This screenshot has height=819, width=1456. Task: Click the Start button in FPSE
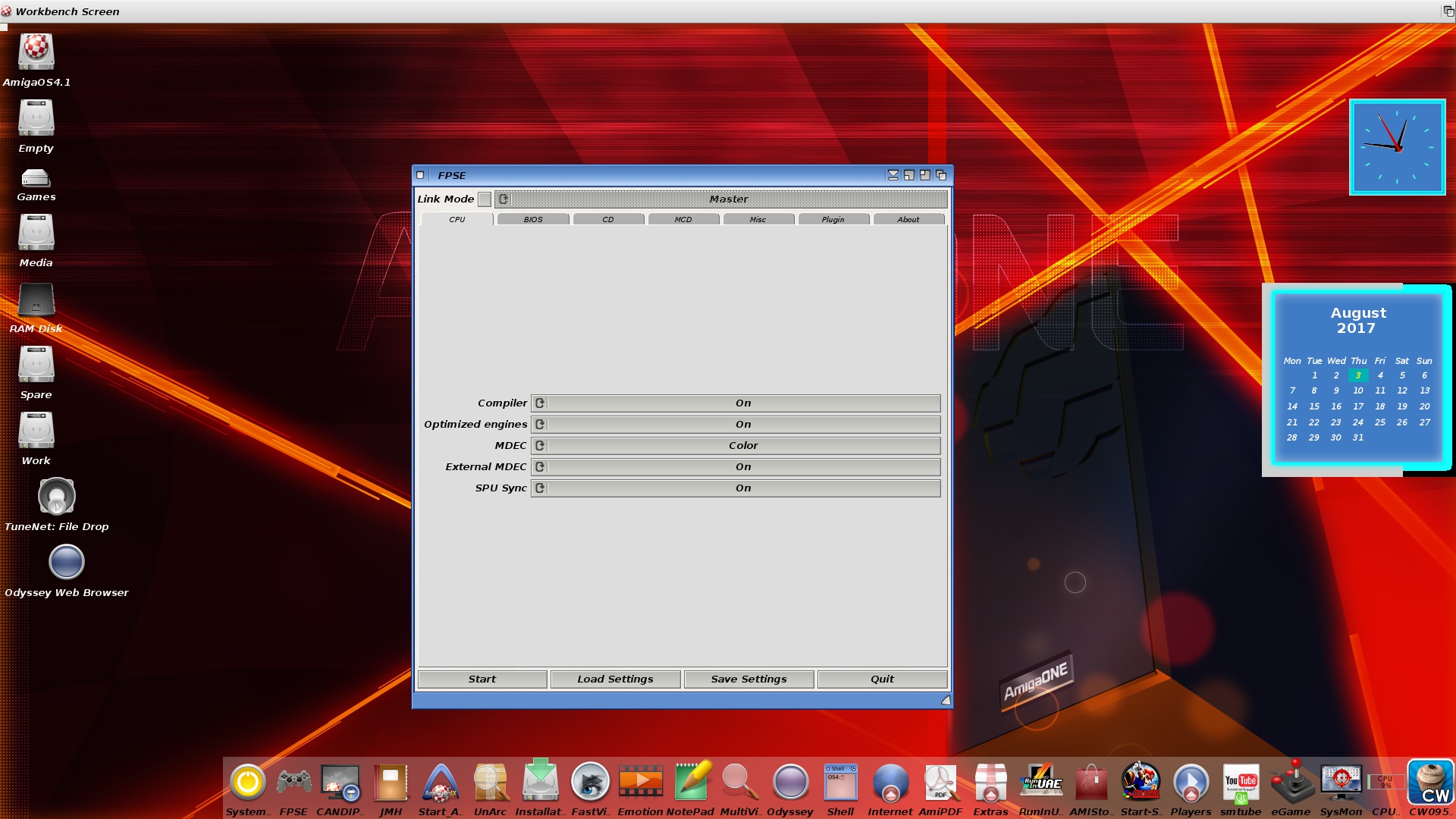tap(481, 679)
